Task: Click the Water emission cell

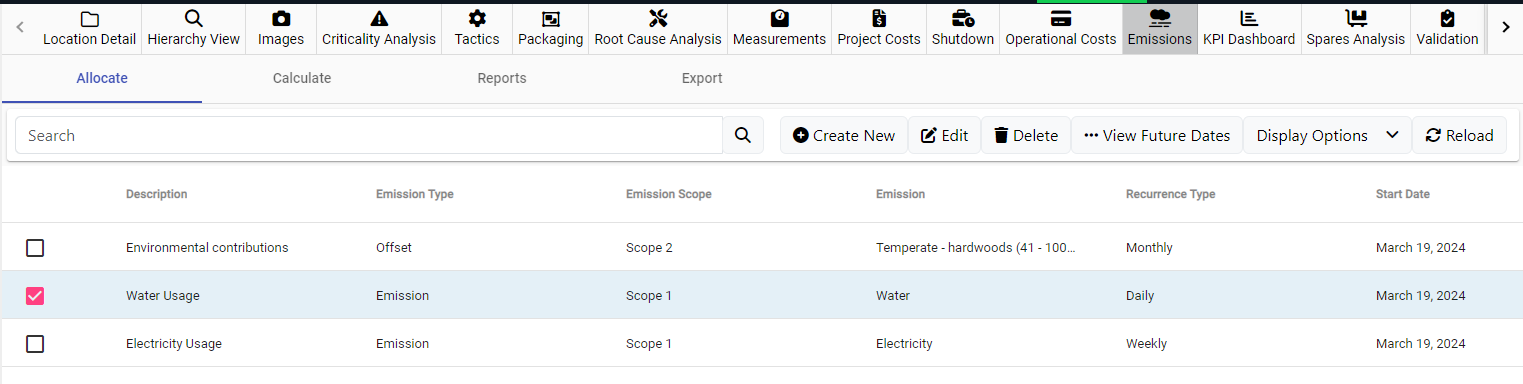Action: pos(893,296)
